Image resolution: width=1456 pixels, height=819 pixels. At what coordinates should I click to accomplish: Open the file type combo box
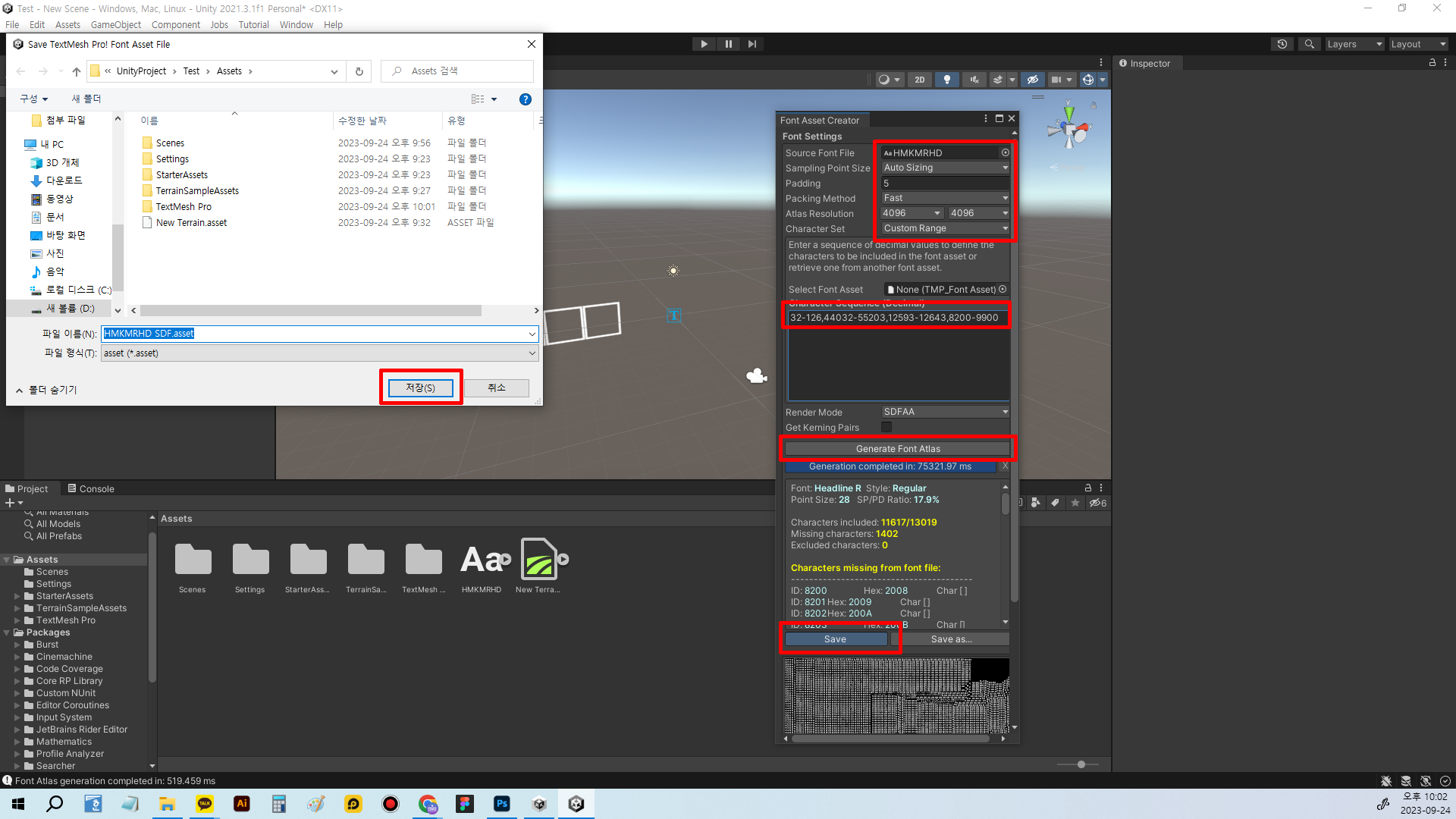(319, 353)
